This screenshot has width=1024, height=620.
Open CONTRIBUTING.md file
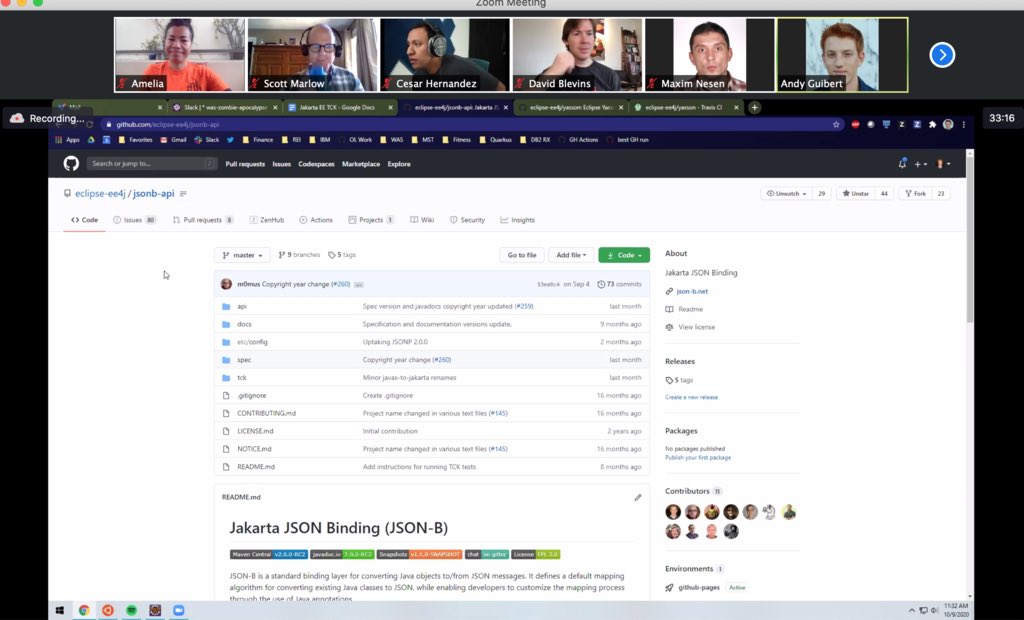coord(266,414)
